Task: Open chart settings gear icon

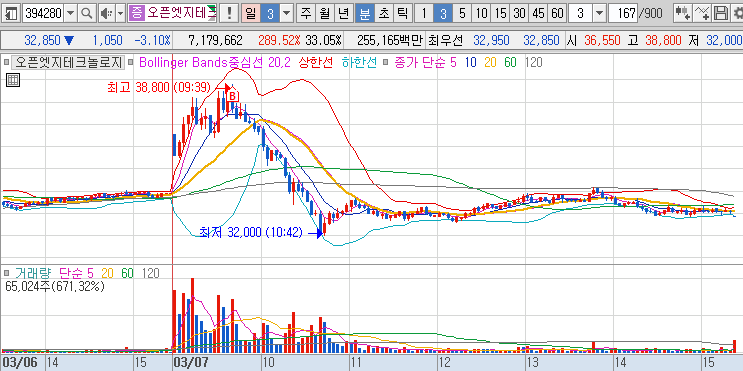Action: pyautogui.click(x=737, y=13)
